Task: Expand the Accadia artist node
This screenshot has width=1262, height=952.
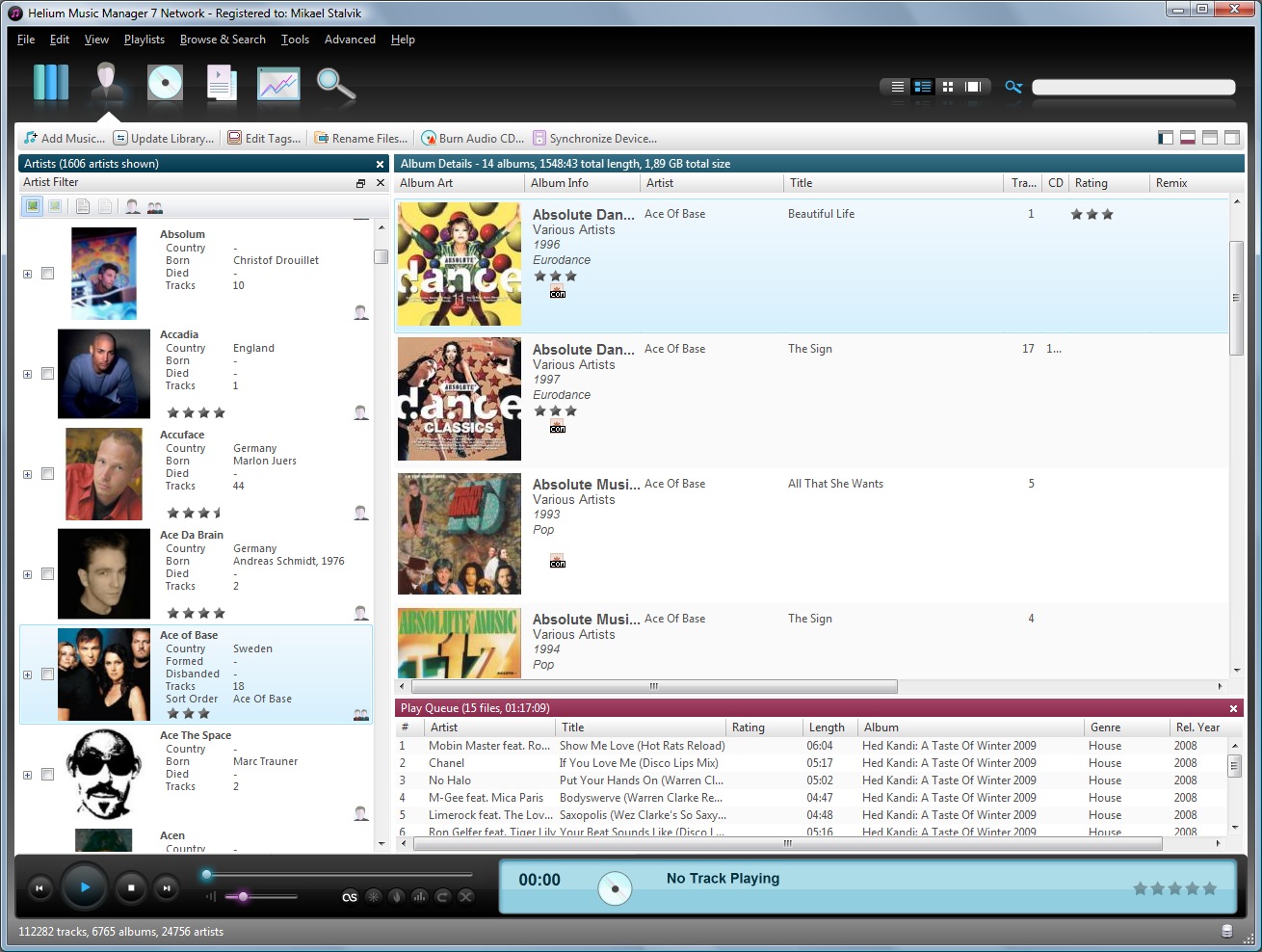Action: (28, 374)
